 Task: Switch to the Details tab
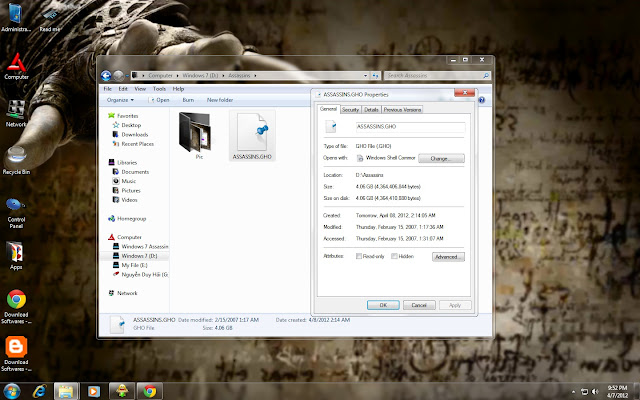tap(371, 110)
